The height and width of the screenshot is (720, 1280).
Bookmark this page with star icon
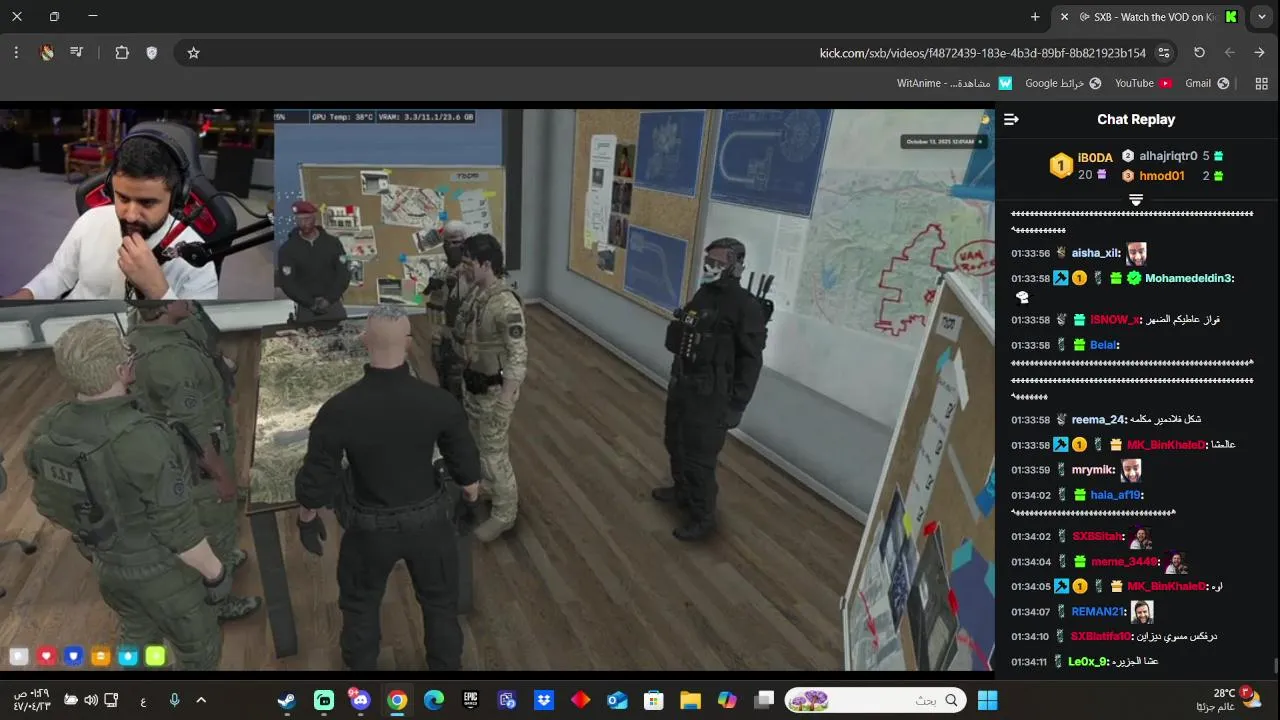[x=194, y=53]
